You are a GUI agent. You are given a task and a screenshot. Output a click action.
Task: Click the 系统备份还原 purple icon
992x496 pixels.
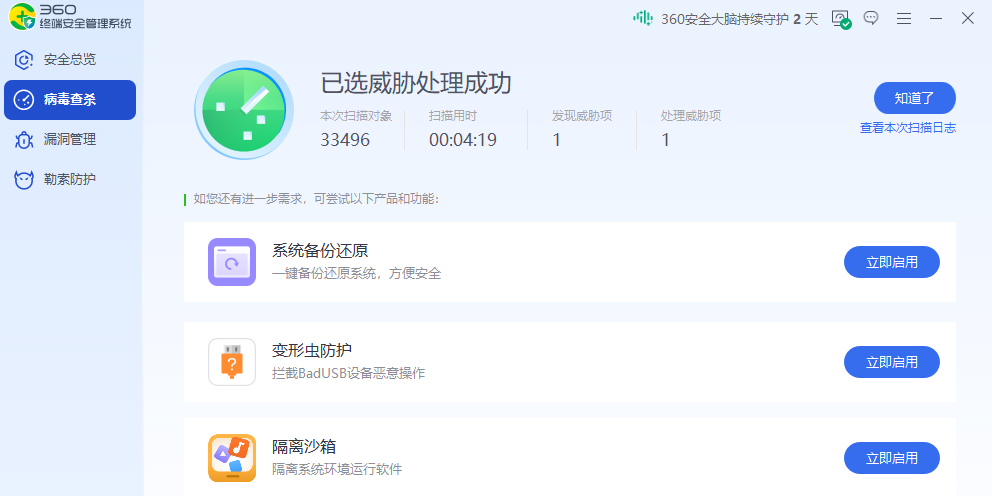(232, 262)
